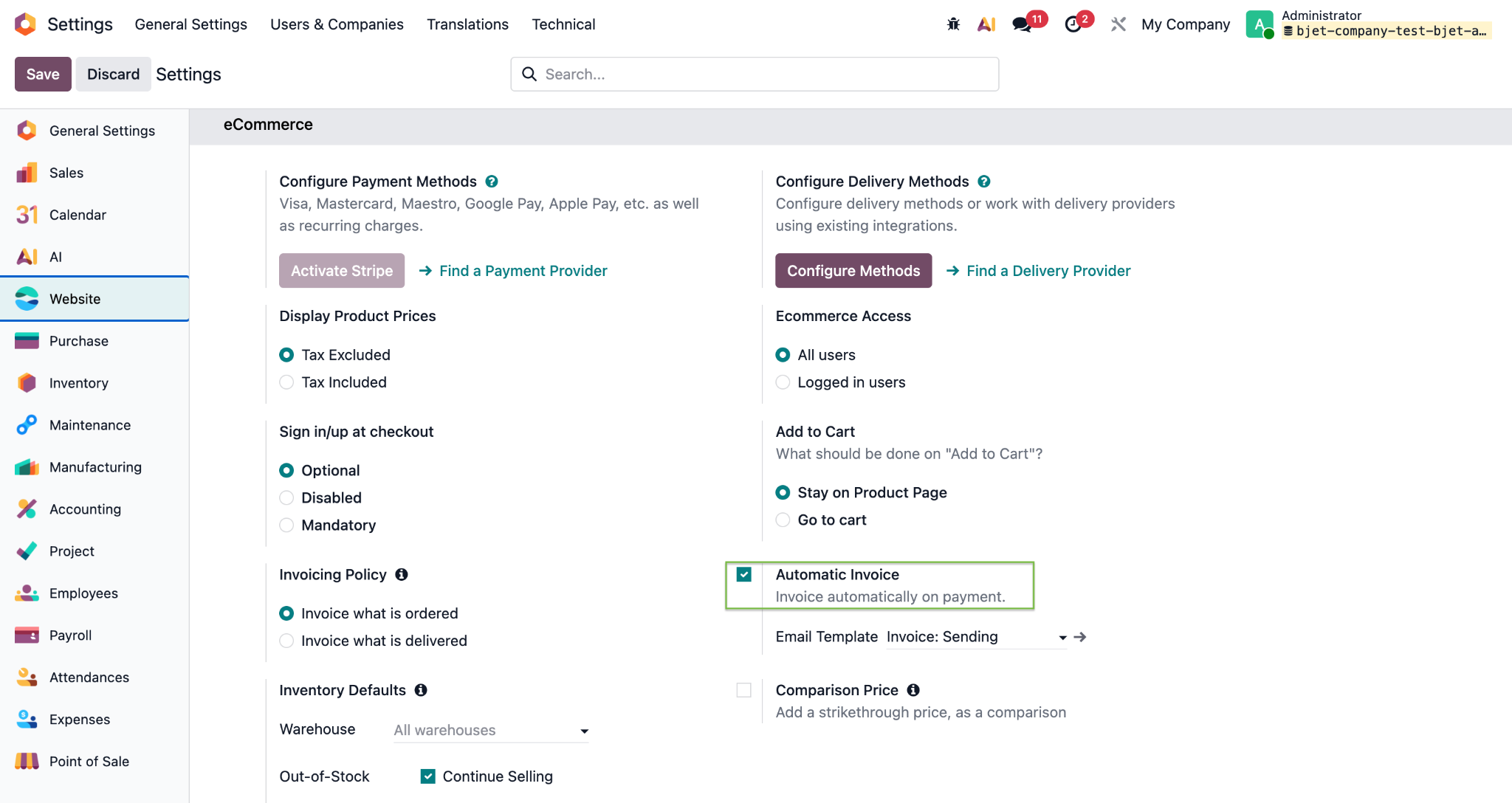Open the Email Template dropdown

pos(976,637)
